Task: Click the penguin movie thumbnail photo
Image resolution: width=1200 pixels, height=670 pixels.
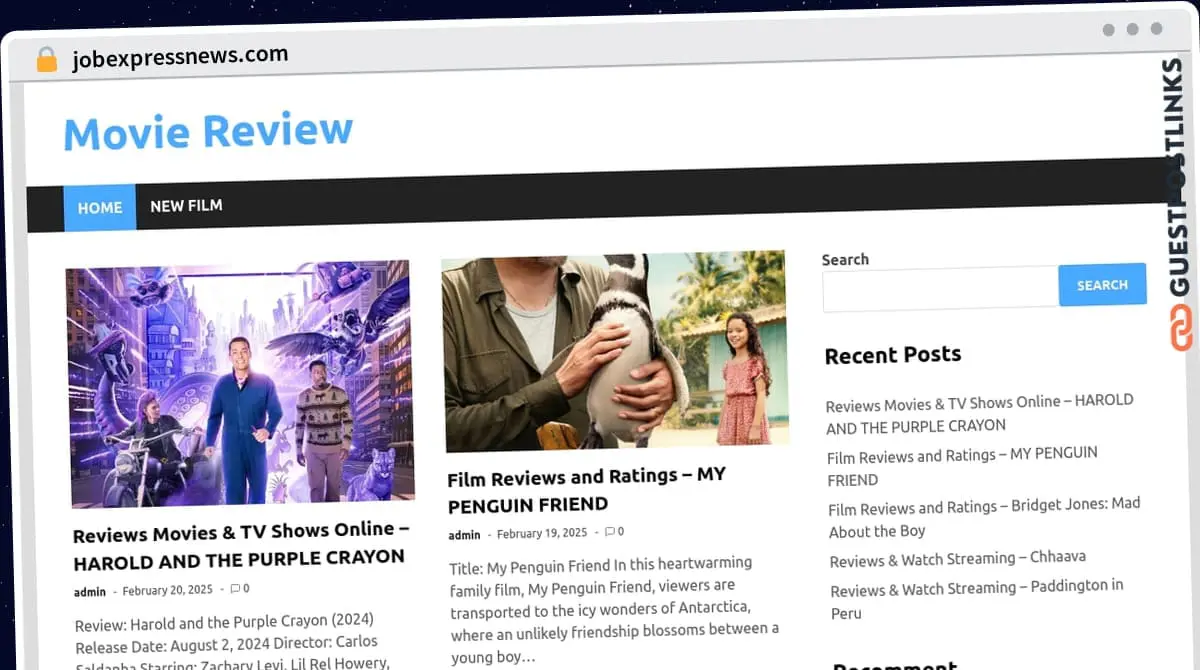Action: point(613,349)
